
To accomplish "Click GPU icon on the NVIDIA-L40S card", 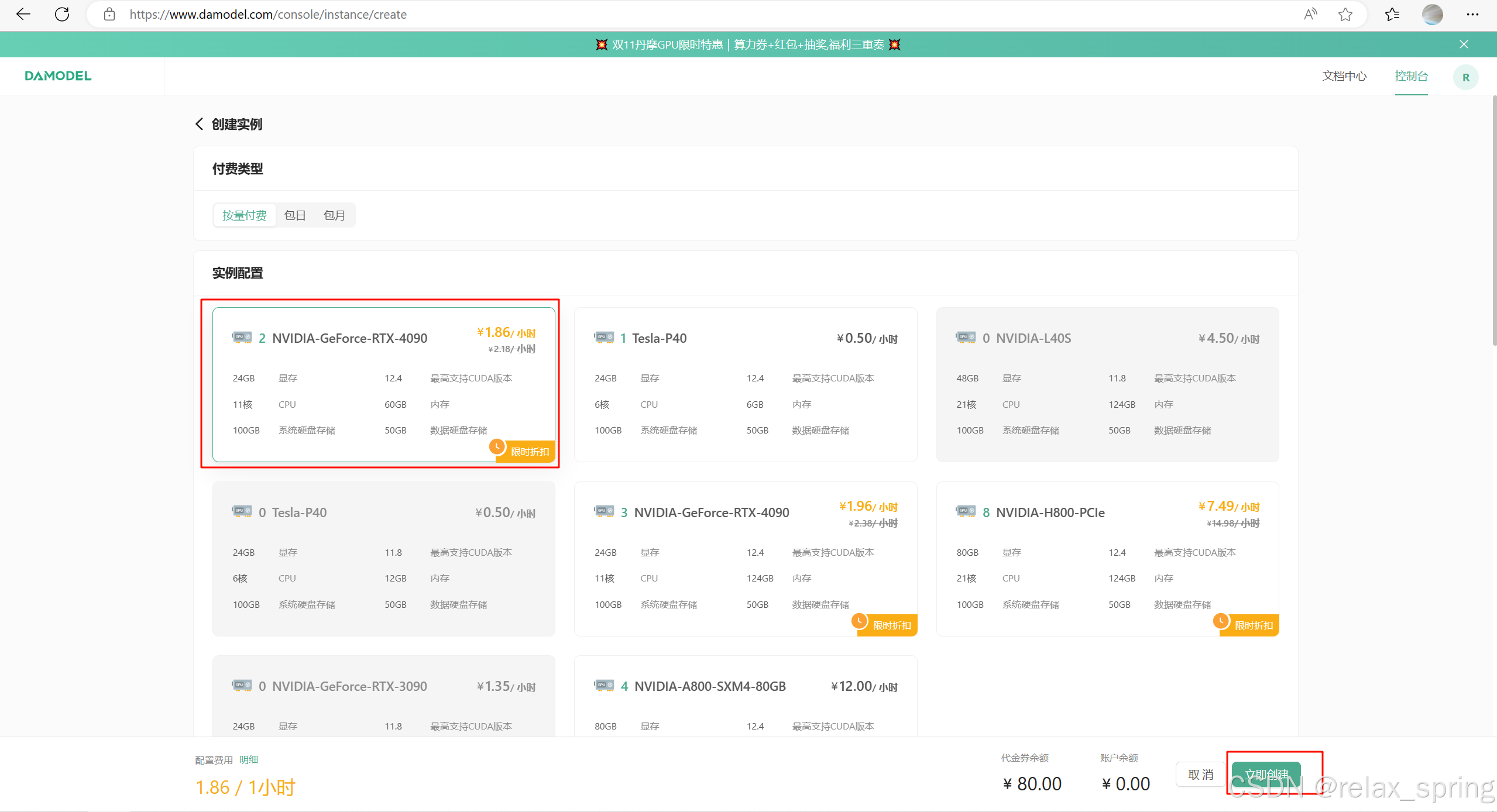I will 966,338.
